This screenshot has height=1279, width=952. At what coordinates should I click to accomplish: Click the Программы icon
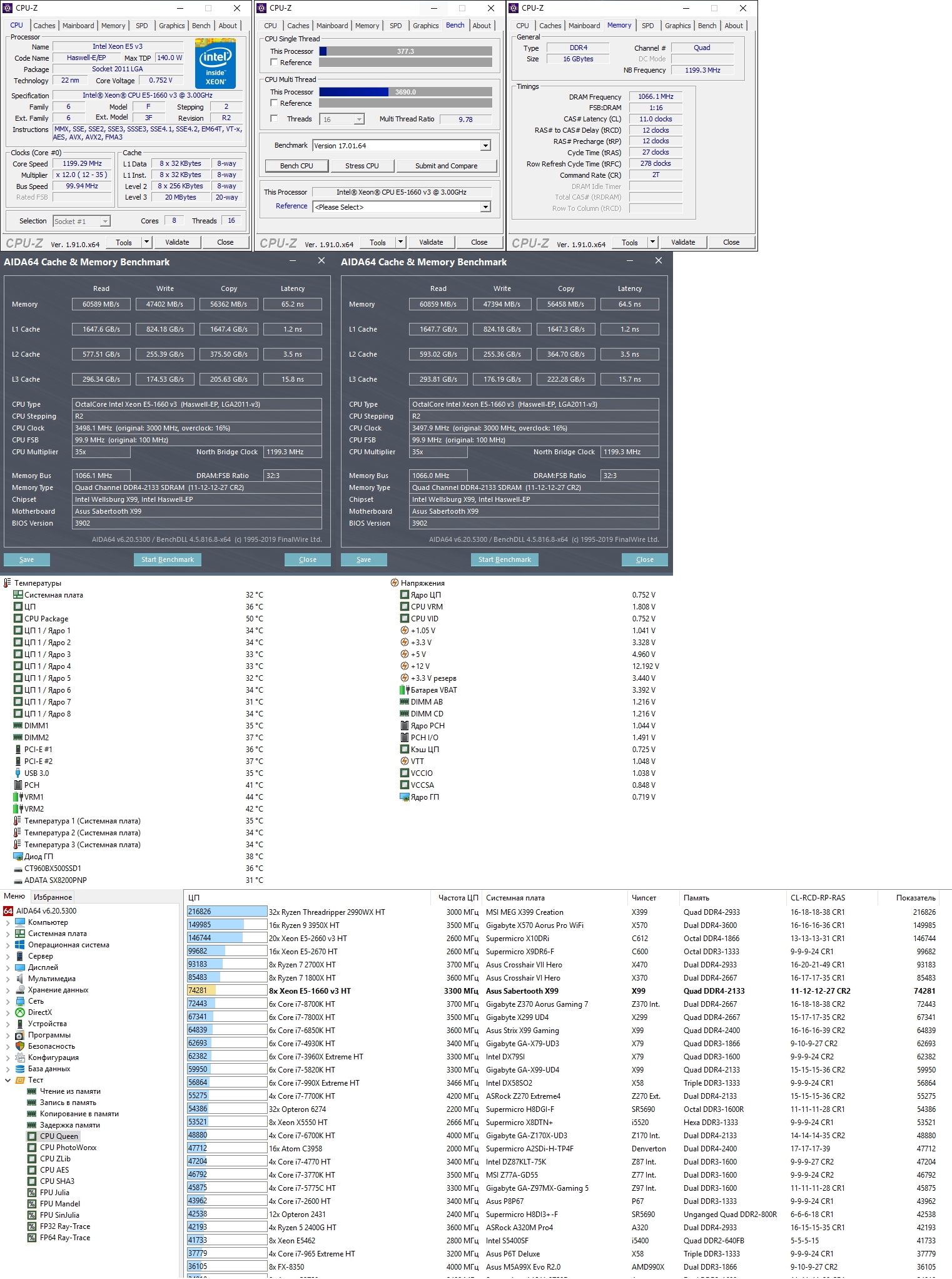click(x=20, y=1035)
